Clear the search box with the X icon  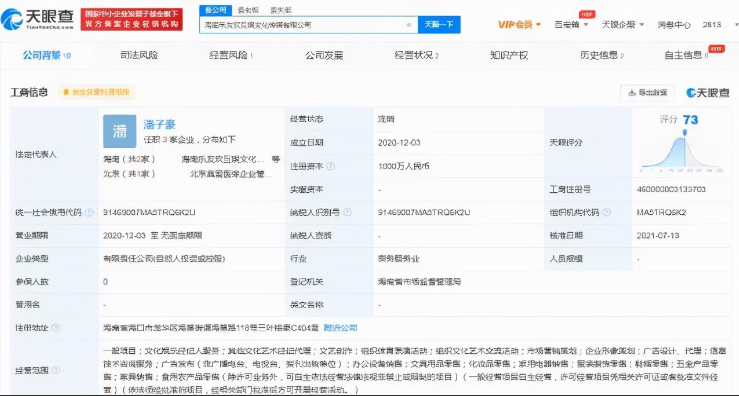tap(408, 25)
